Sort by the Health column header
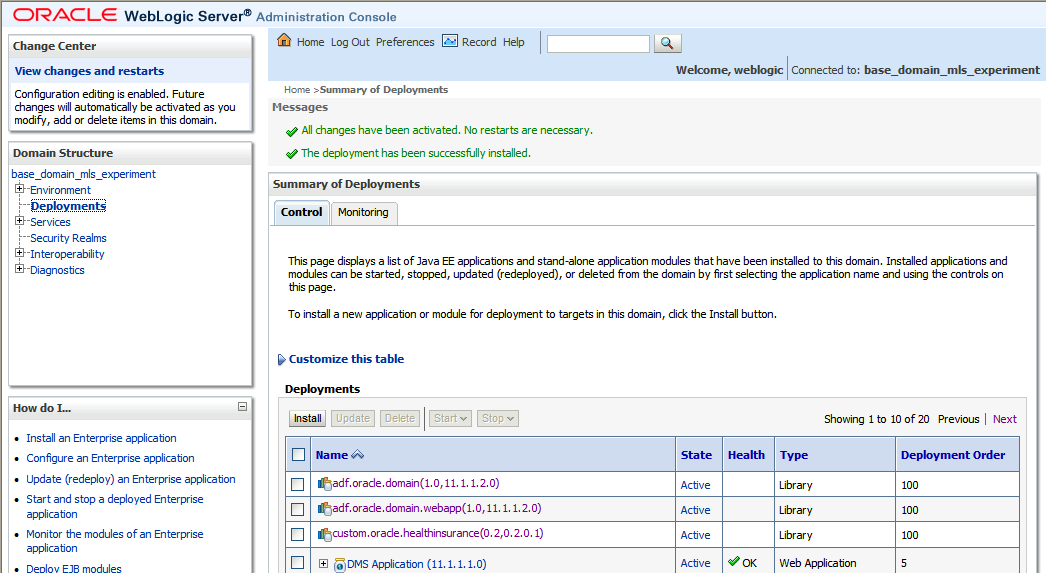The height and width of the screenshot is (573, 1046). (x=746, y=455)
